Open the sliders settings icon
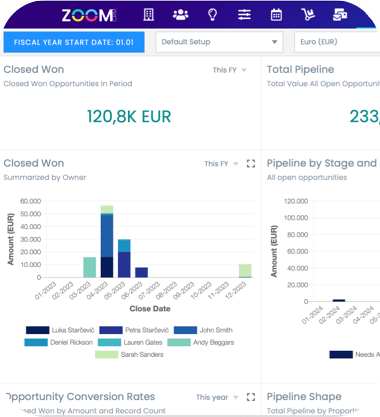The image size is (380, 417). pos(244,15)
